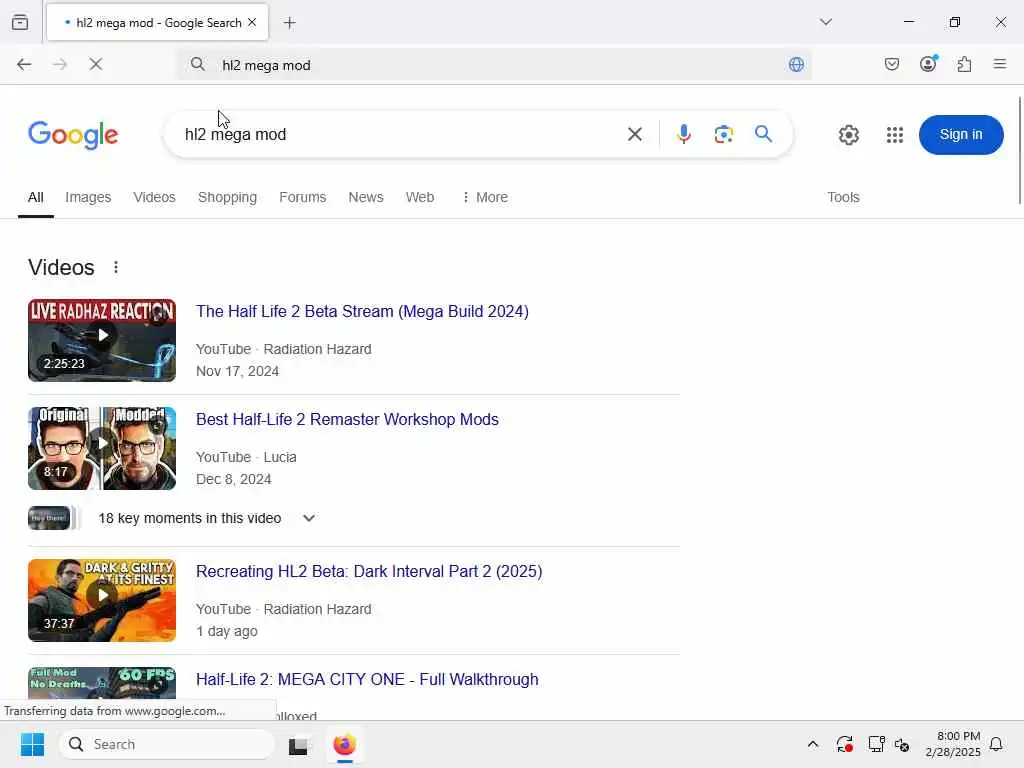Click the Firefox taskbar icon
The width and height of the screenshot is (1024, 768).
[344, 744]
